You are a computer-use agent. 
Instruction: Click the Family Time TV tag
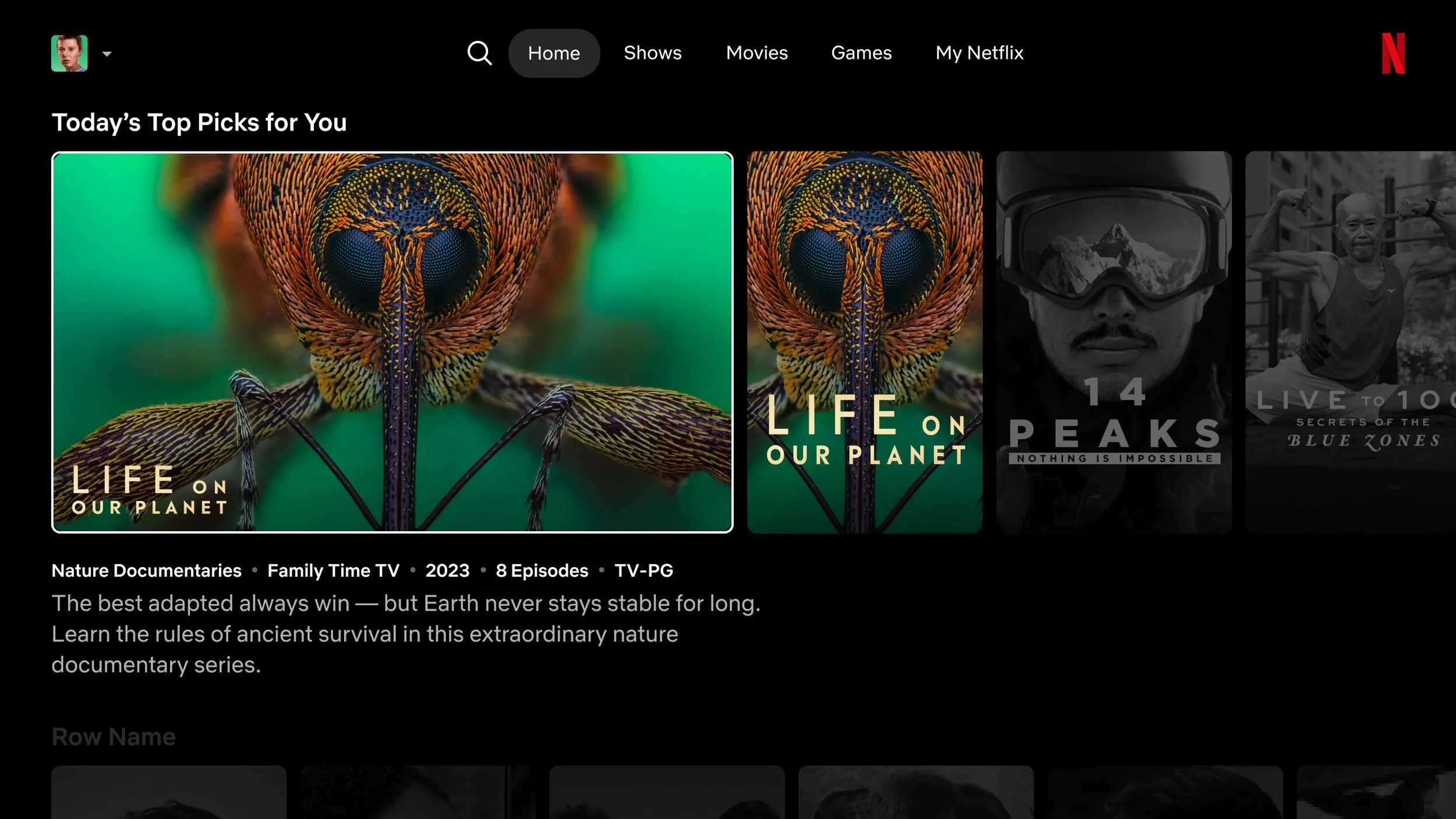[x=333, y=570]
